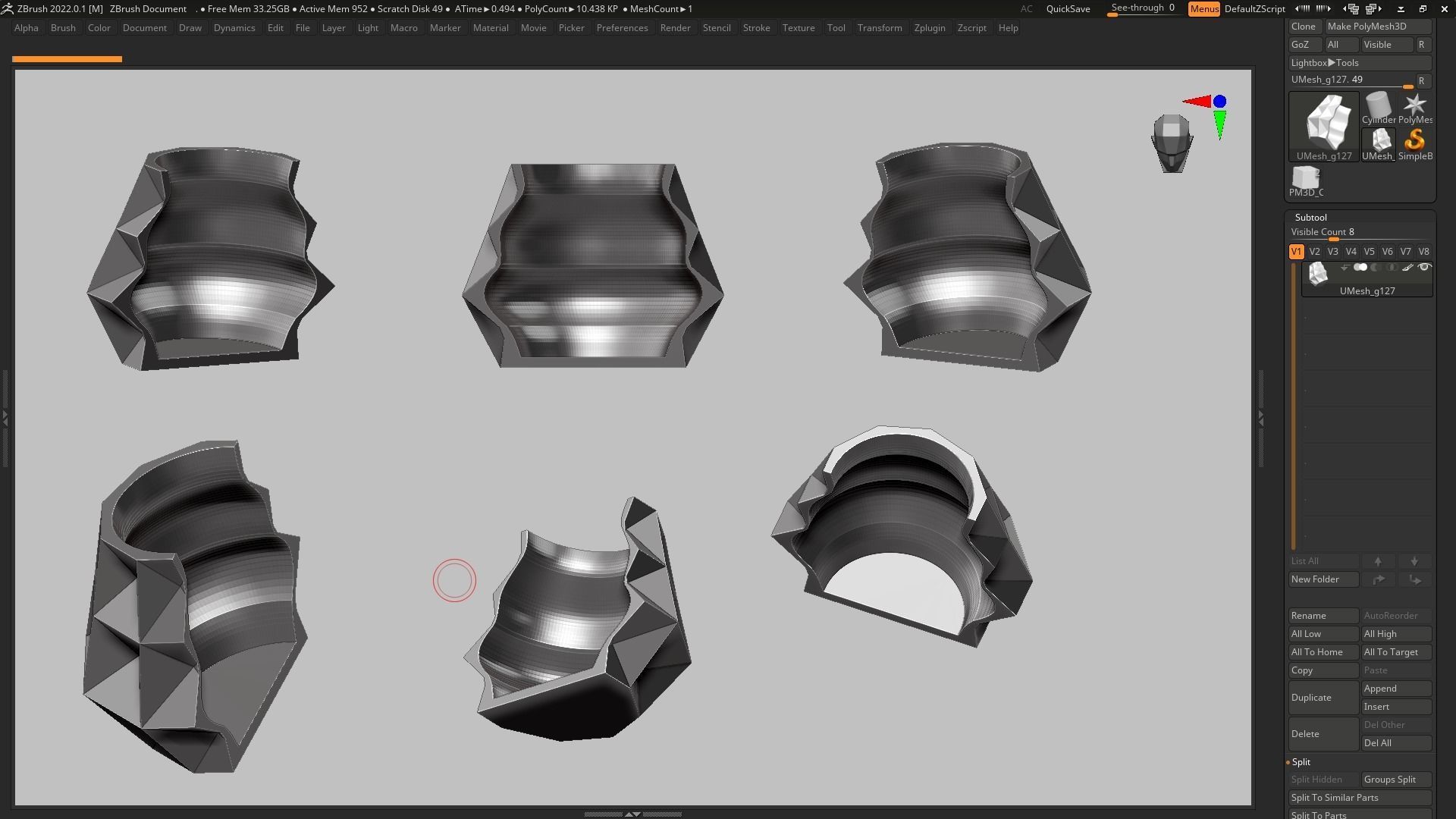Move subtool up with the up arrow

[x=1378, y=561]
